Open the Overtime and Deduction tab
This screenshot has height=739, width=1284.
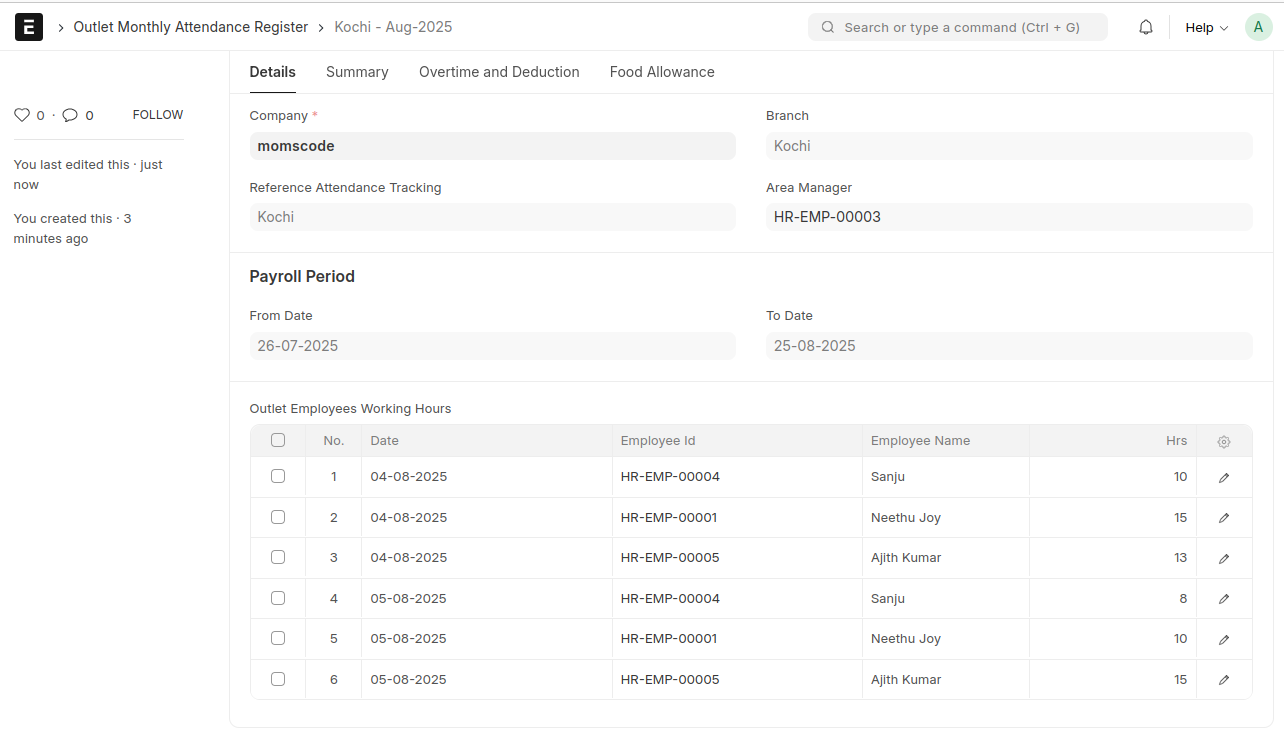tap(499, 72)
